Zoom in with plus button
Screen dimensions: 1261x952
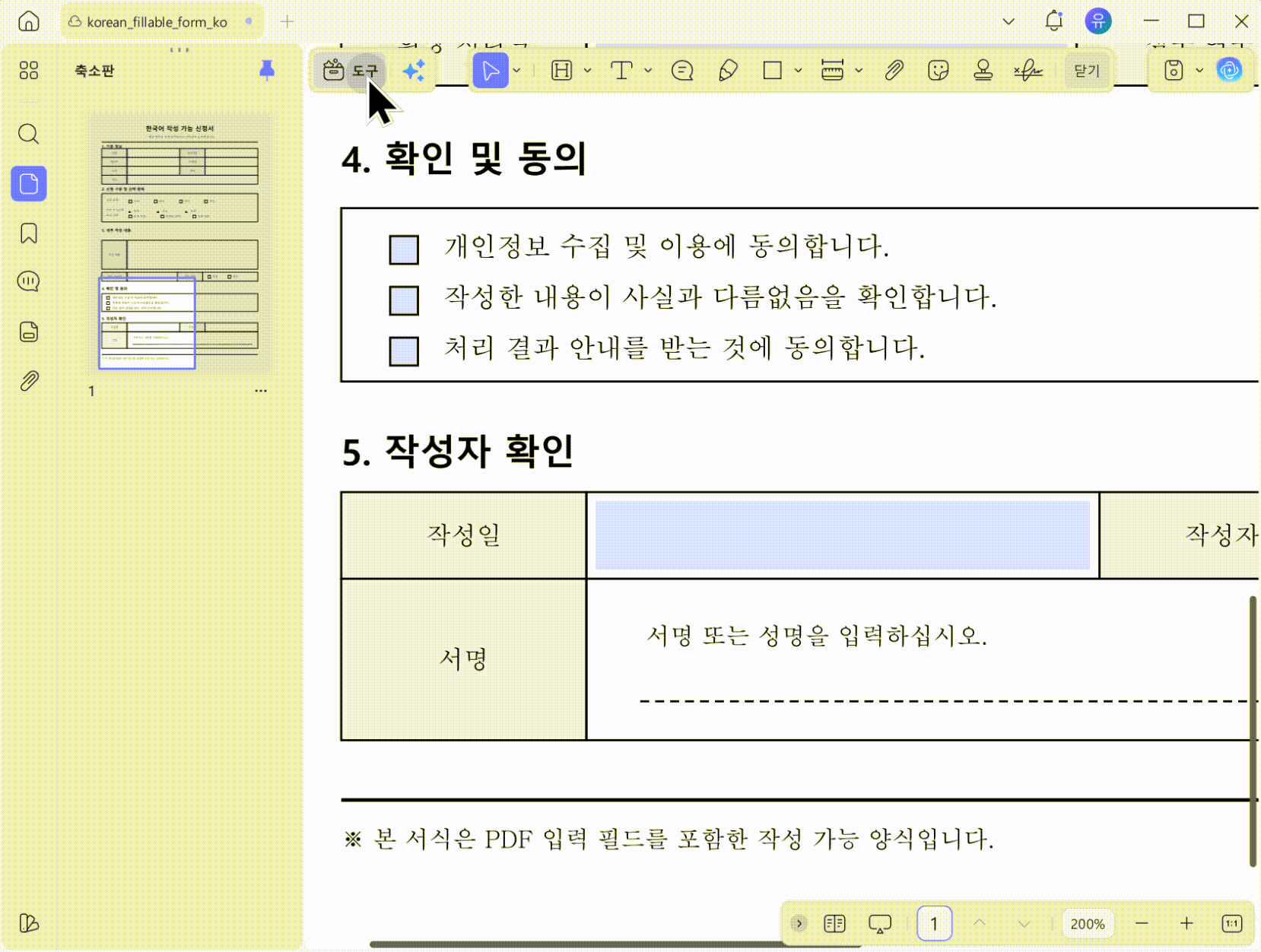coord(1186,923)
